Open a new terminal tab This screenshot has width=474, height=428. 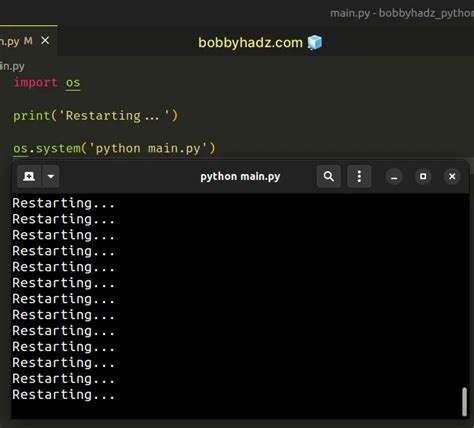29,176
